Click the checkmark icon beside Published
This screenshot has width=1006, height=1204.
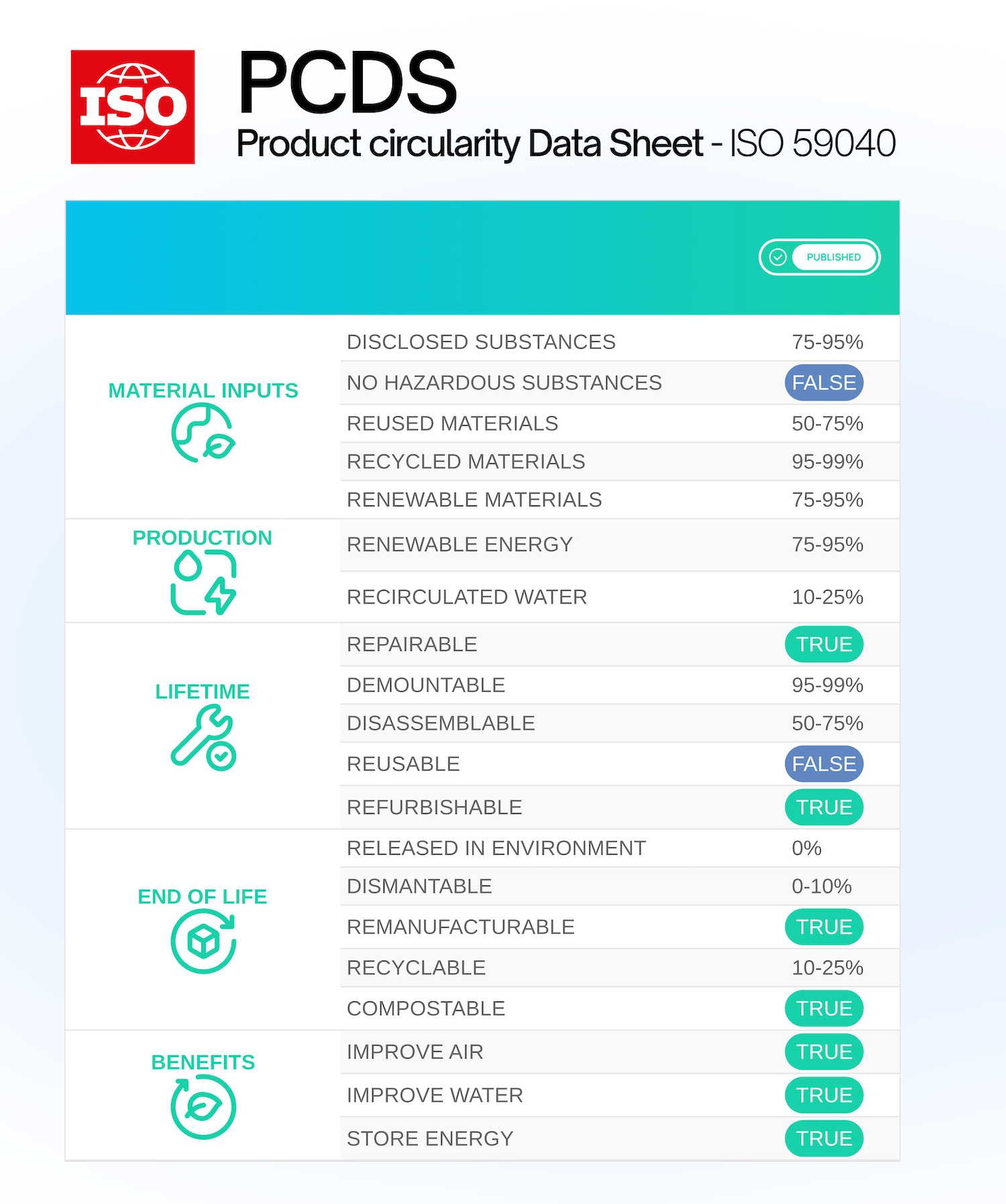(777, 257)
